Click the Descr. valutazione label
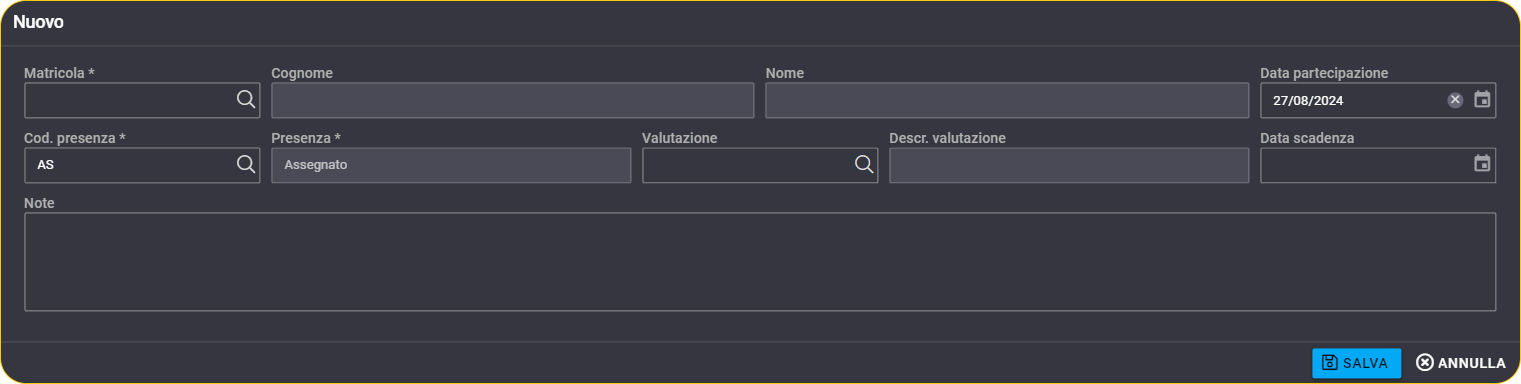 click(x=947, y=138)
